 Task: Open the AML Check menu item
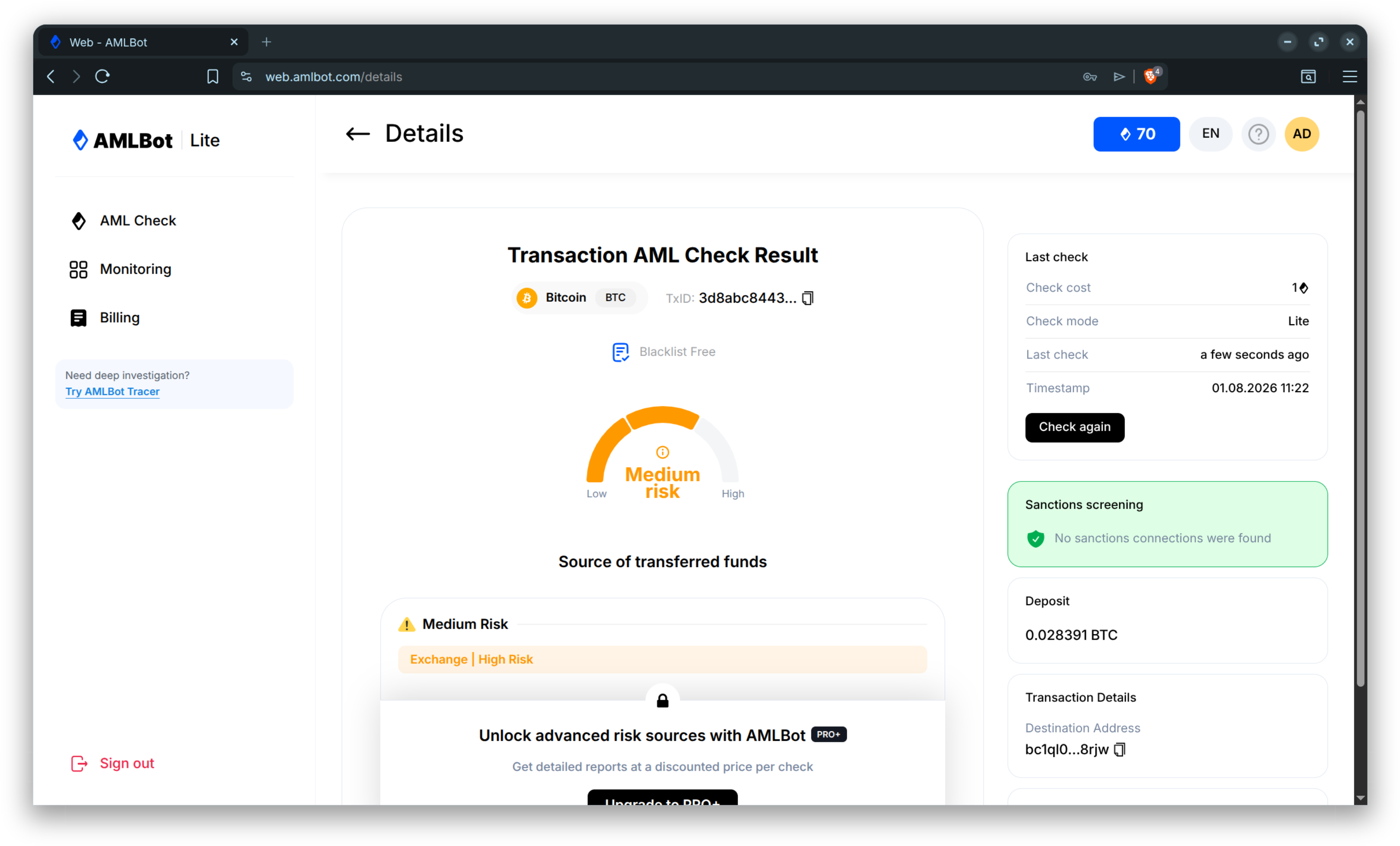[x=123, y=221]
